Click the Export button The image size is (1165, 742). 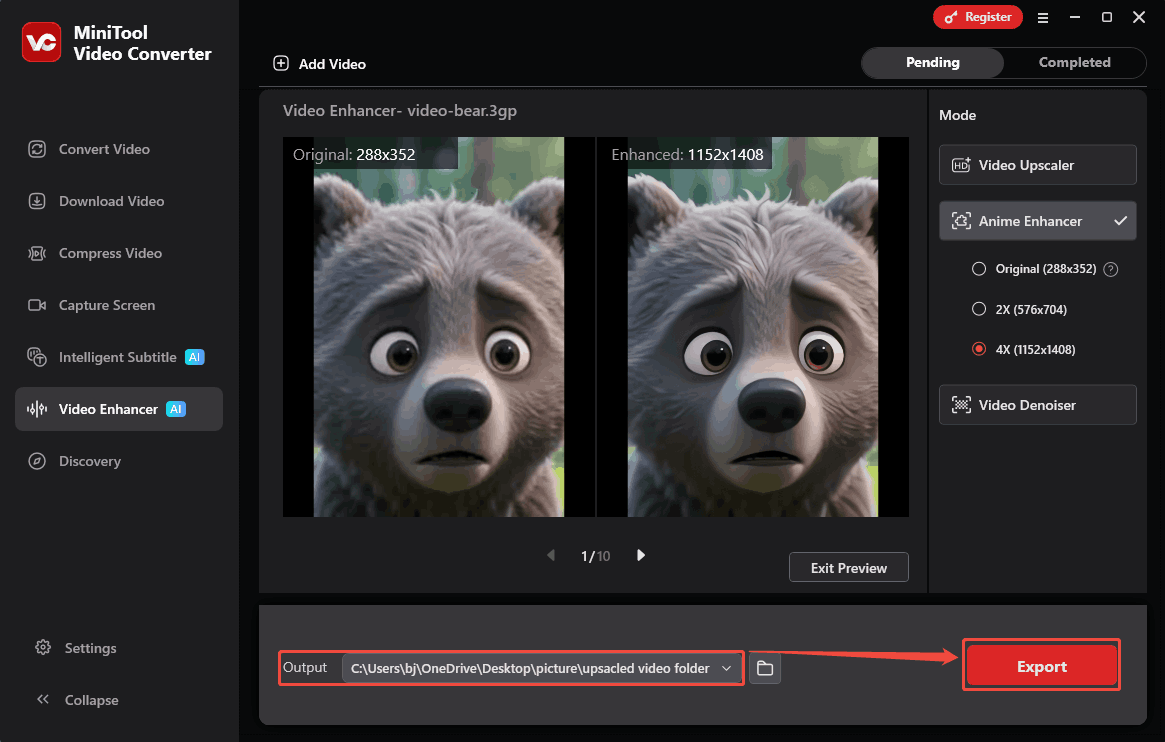(x=1041, y=665)
